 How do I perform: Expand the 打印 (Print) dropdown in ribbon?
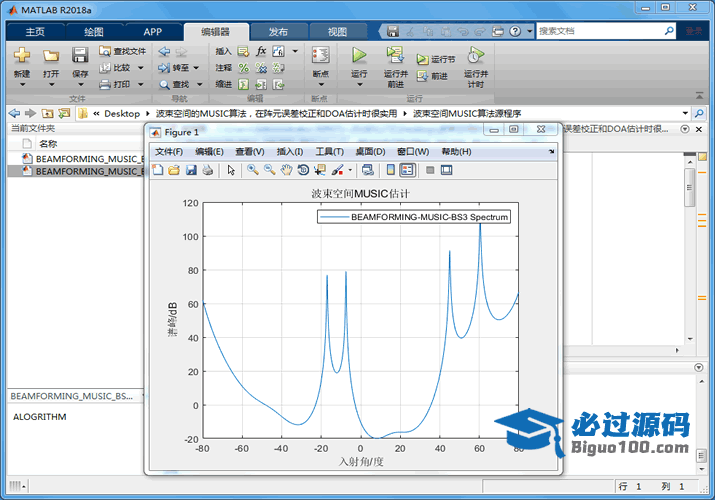(x=141, y=84)
